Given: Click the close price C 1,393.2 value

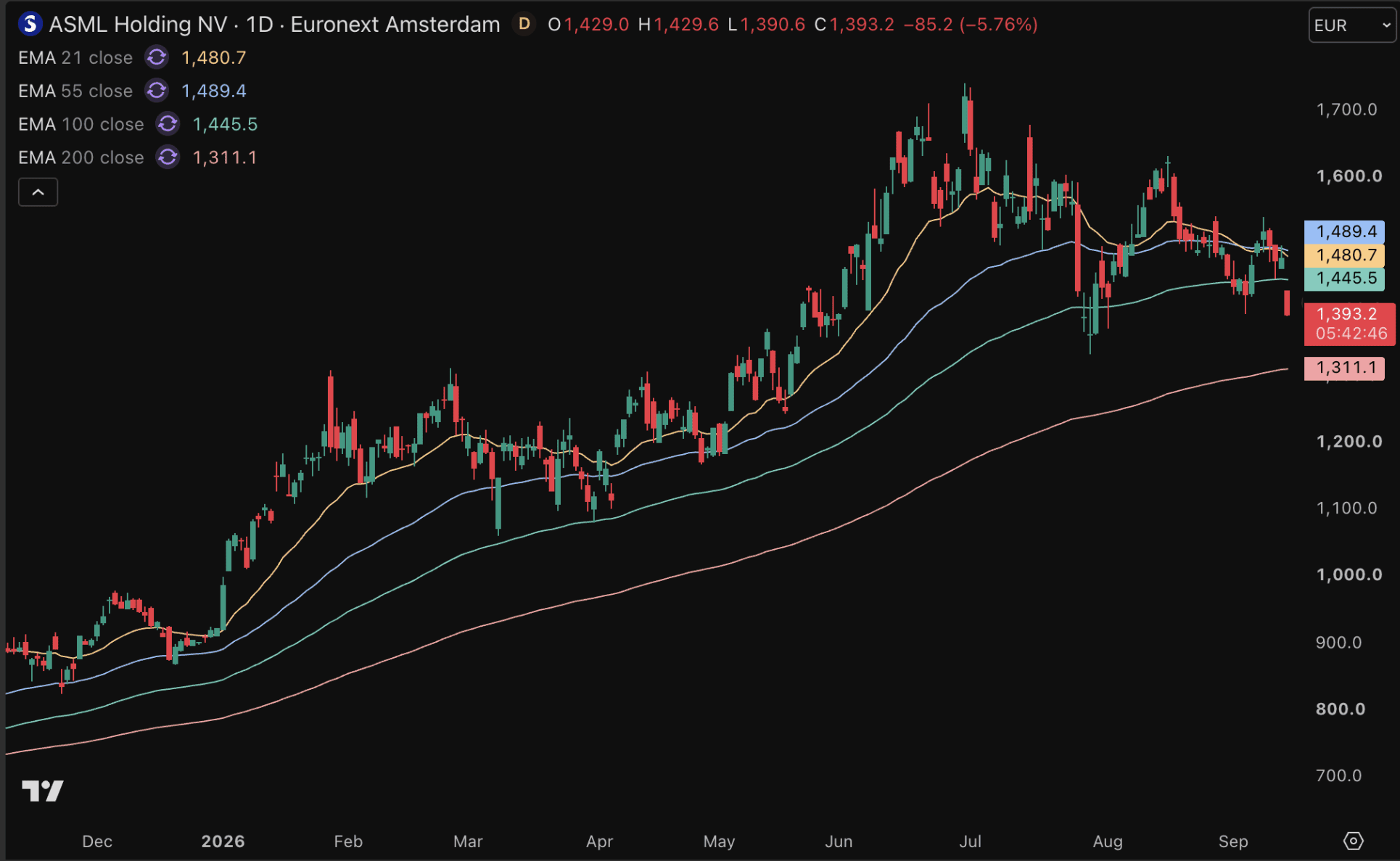Looking at the screenshot, I should tap(854, 25).
